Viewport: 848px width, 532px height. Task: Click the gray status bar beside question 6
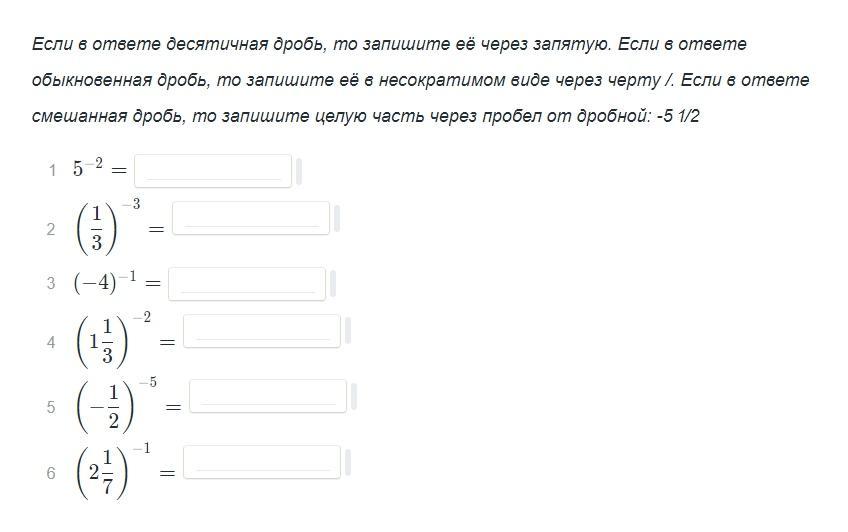click(348, 463)
